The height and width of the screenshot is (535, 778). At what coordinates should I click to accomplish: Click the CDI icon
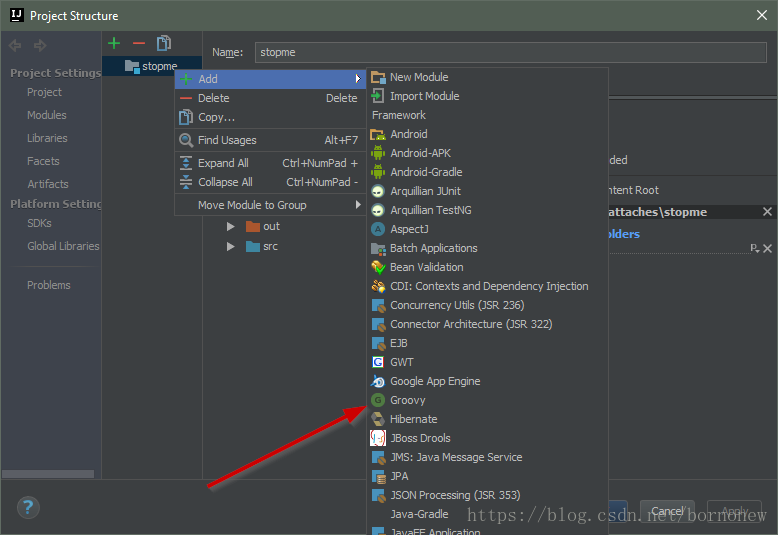pos(378,286)
